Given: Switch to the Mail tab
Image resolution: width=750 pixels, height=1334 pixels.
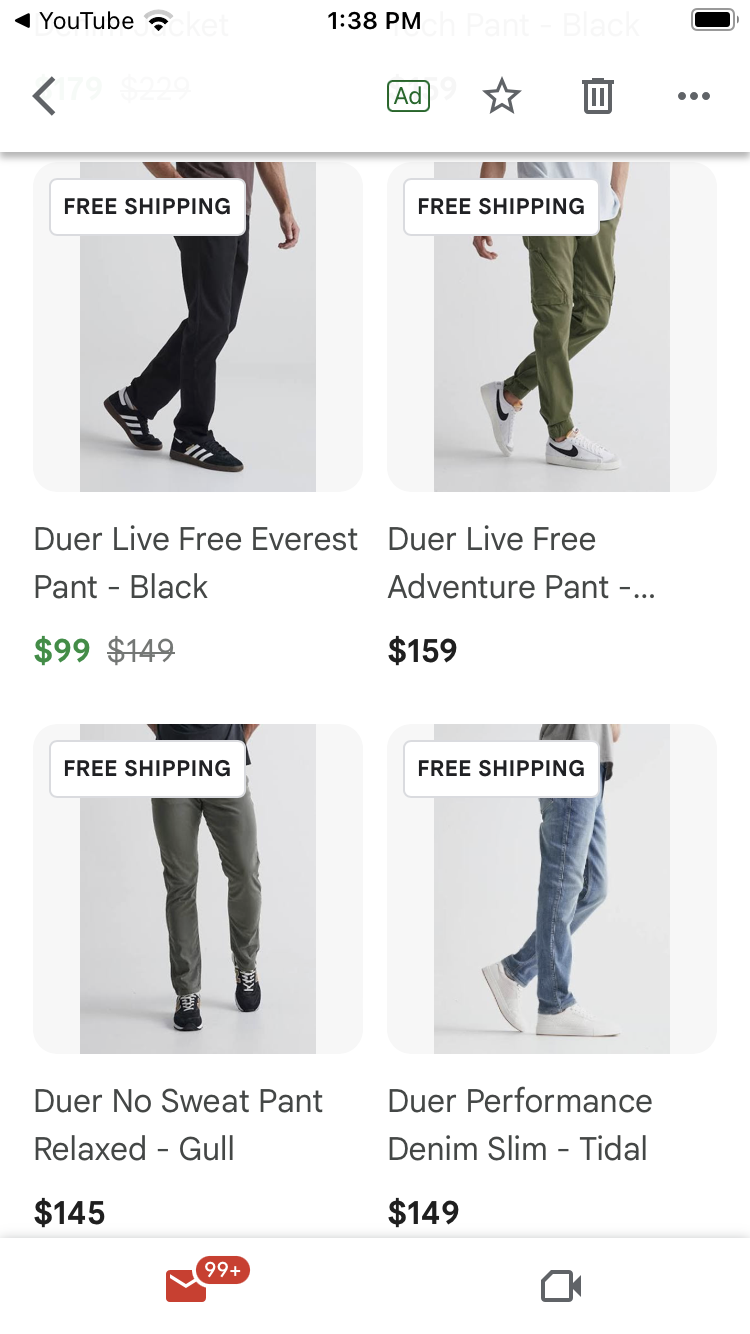Looking at the screenshot, I should coord(187,1285).
